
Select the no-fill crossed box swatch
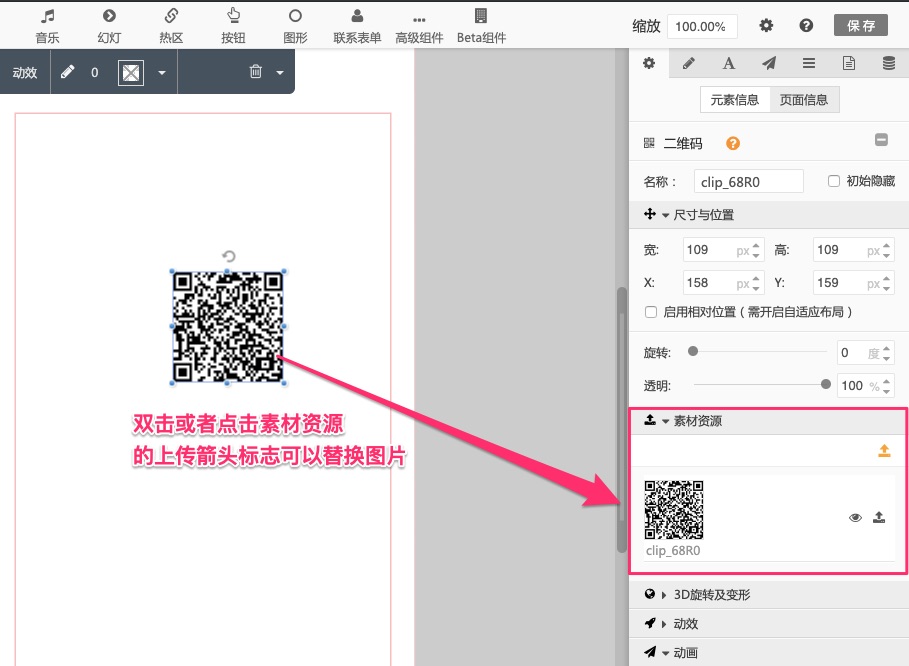(x=131, y=73)
